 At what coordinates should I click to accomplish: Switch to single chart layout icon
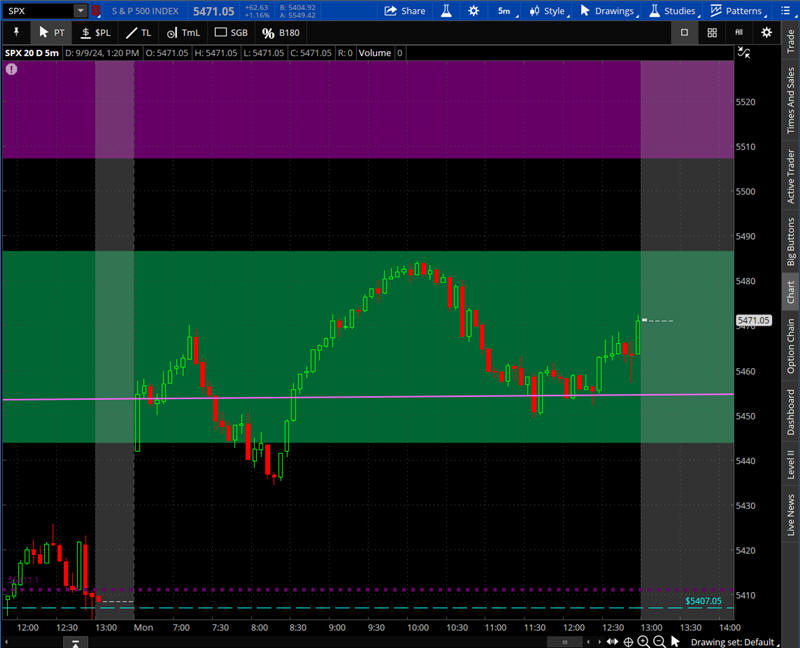pos(684,32)
